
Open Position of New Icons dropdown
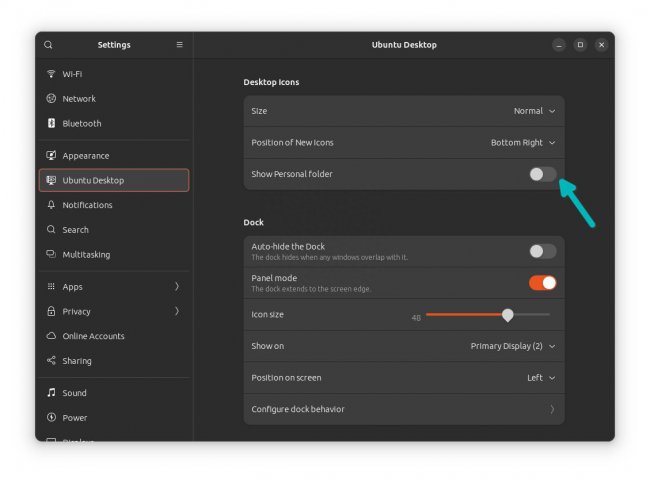[x=523, y=143]
